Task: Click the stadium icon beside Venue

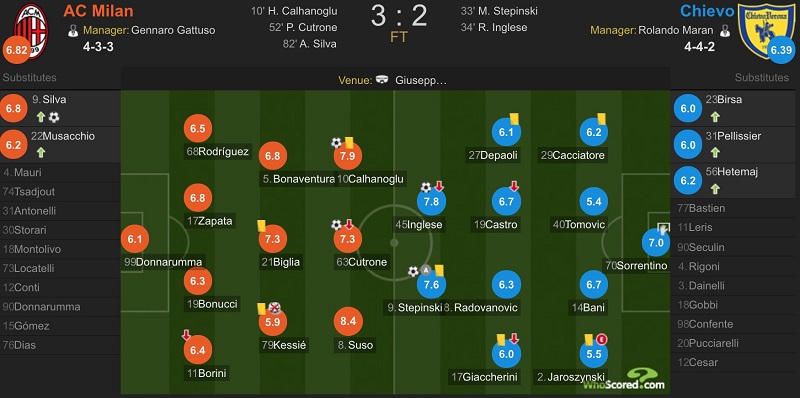Action: click(382, 80)
